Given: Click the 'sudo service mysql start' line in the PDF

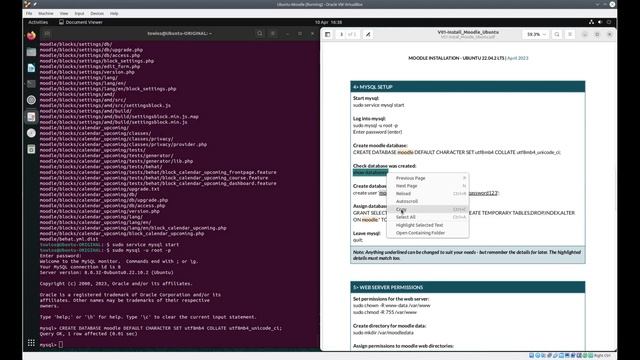Looking at the screenshot, I should pyautogui.click(x=378, y=105).
